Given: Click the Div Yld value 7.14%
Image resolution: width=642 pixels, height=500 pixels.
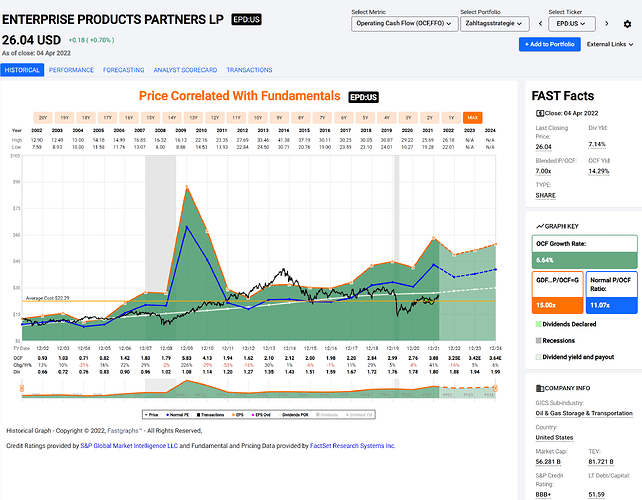Looking at the screenshot, I should [597, 145].
